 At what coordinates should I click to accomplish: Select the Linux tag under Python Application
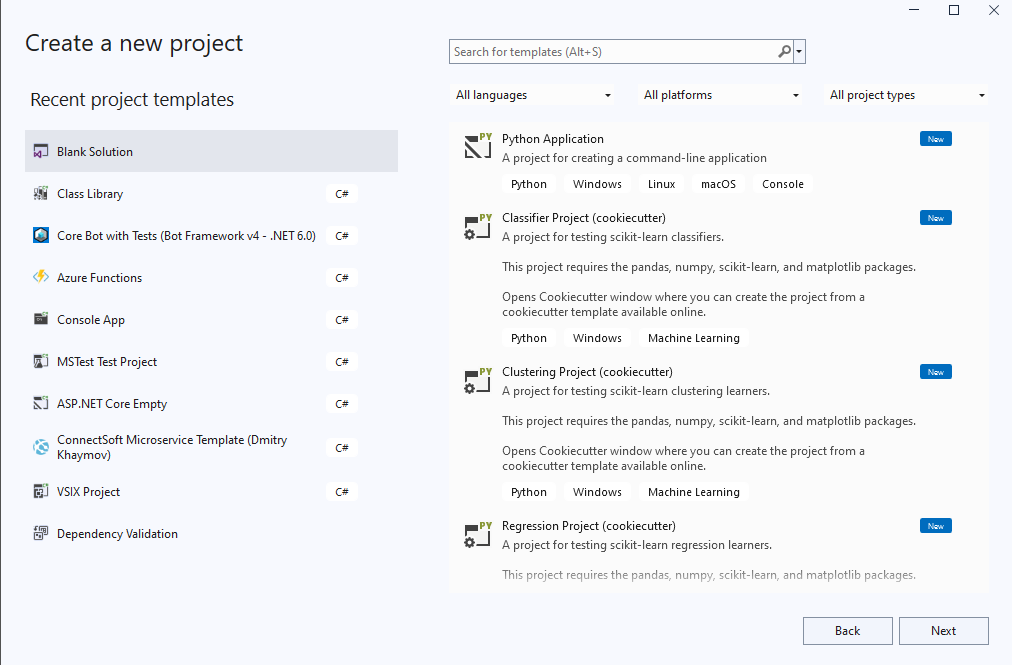(x=661, y=184)
